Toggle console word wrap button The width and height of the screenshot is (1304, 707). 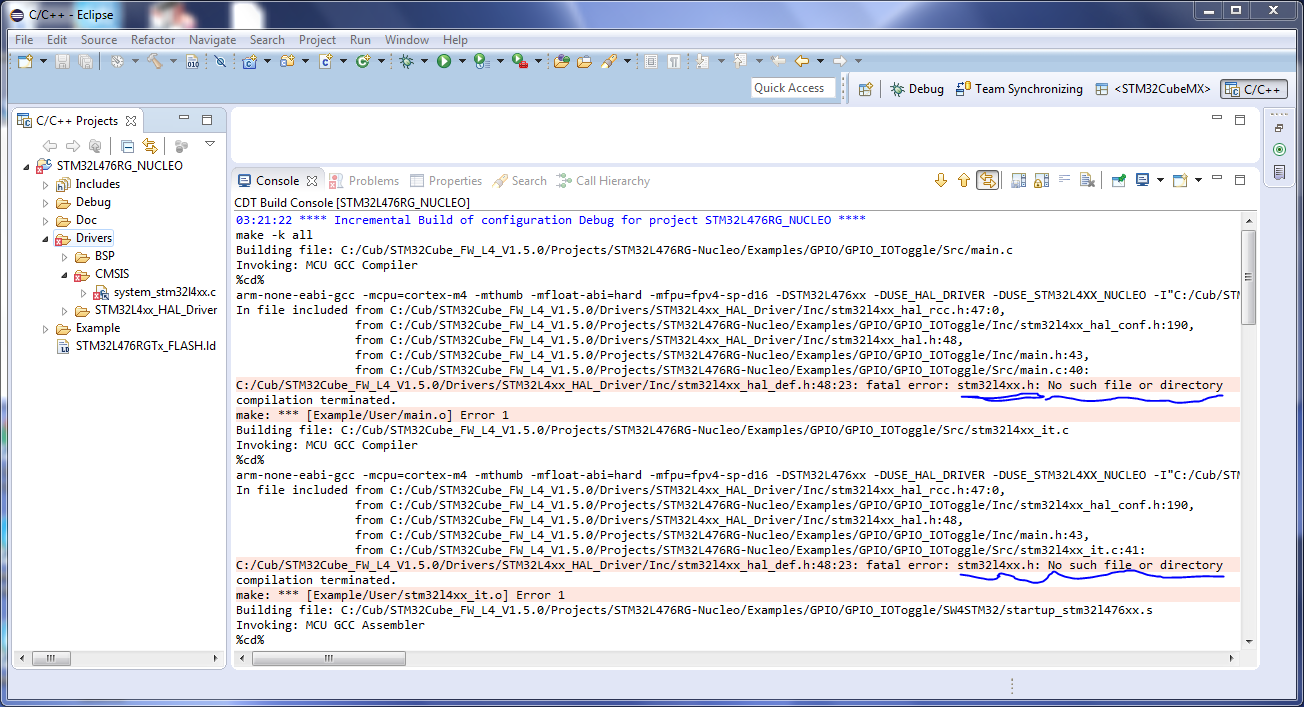coord(1064,181)
